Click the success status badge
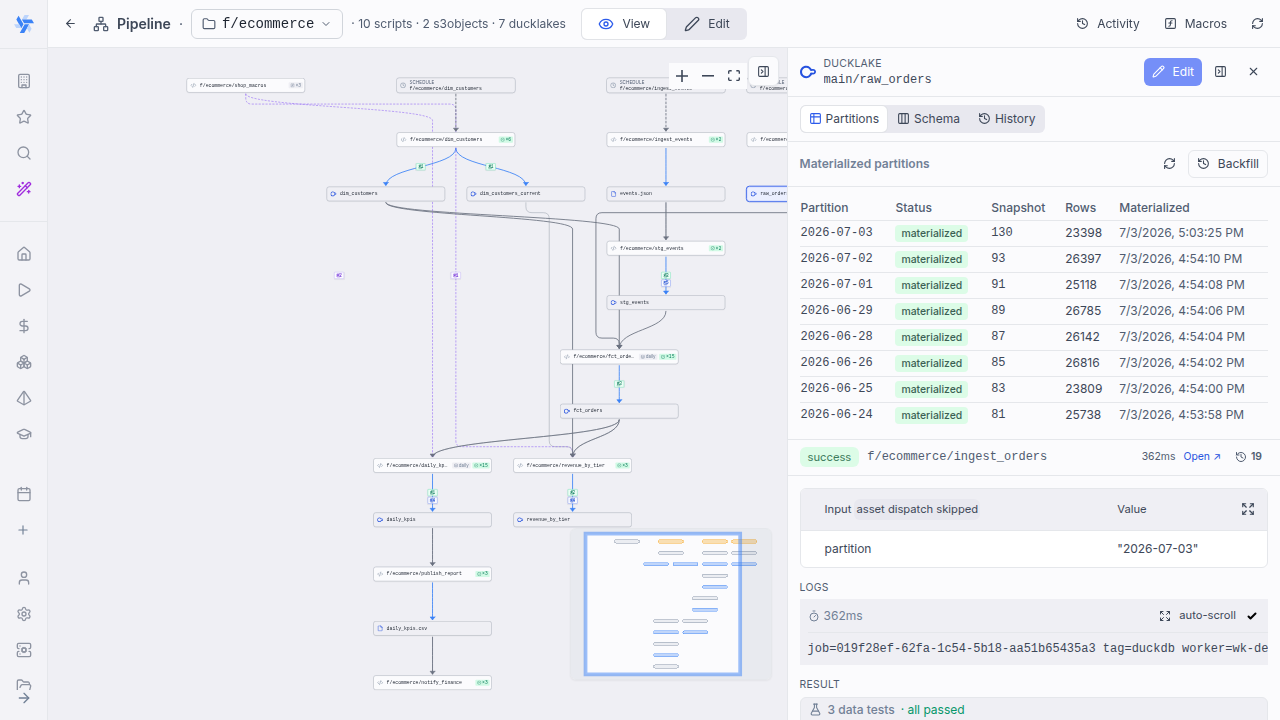 point(829,457)
